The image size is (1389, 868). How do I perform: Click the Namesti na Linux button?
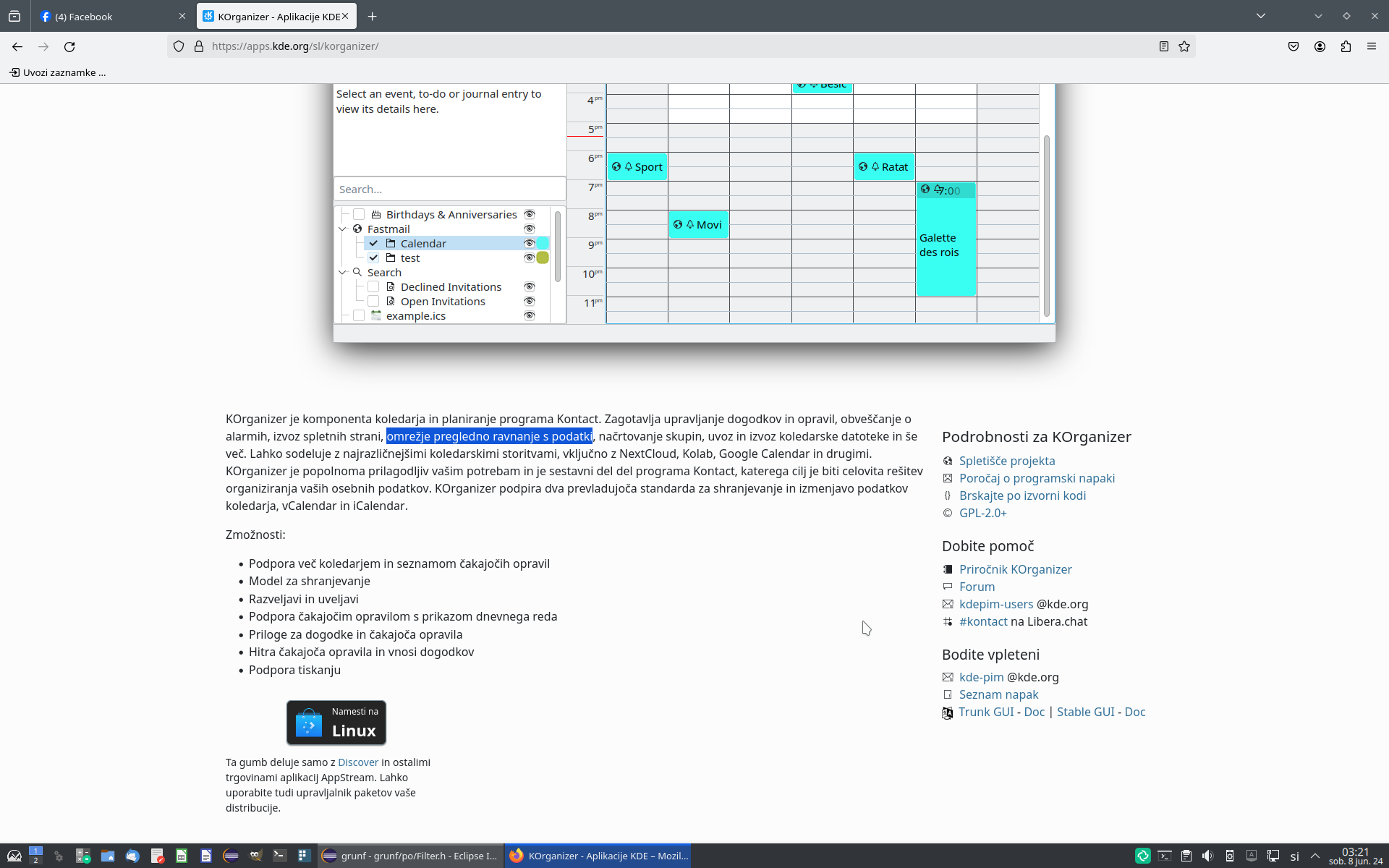pyautogui.click(x=336, y=723)
